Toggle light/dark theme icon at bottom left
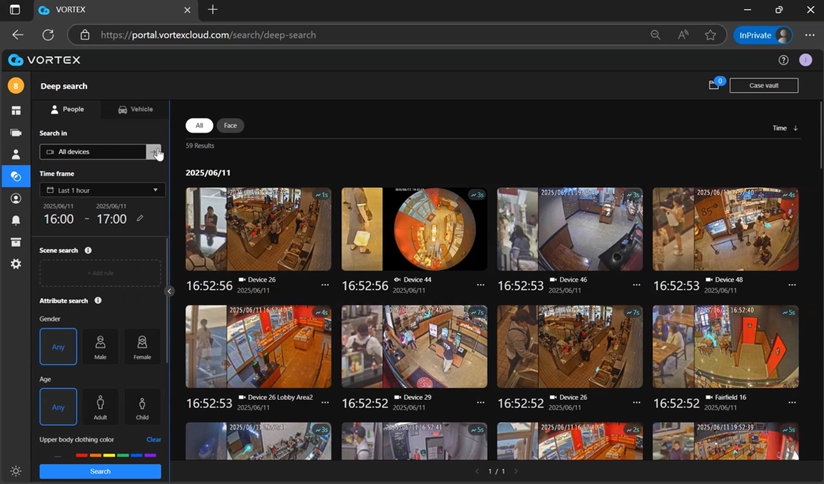 click(16, 471)
